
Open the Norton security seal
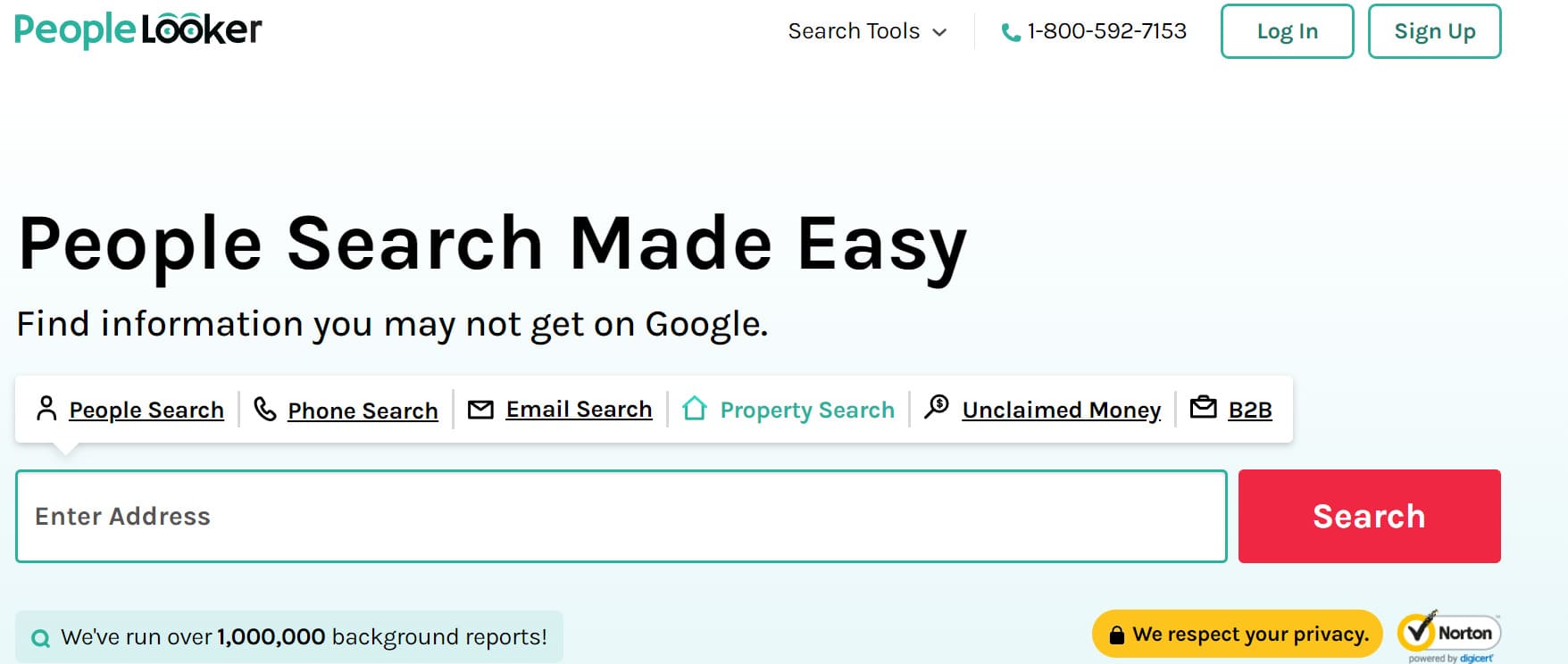(1449, 637)
